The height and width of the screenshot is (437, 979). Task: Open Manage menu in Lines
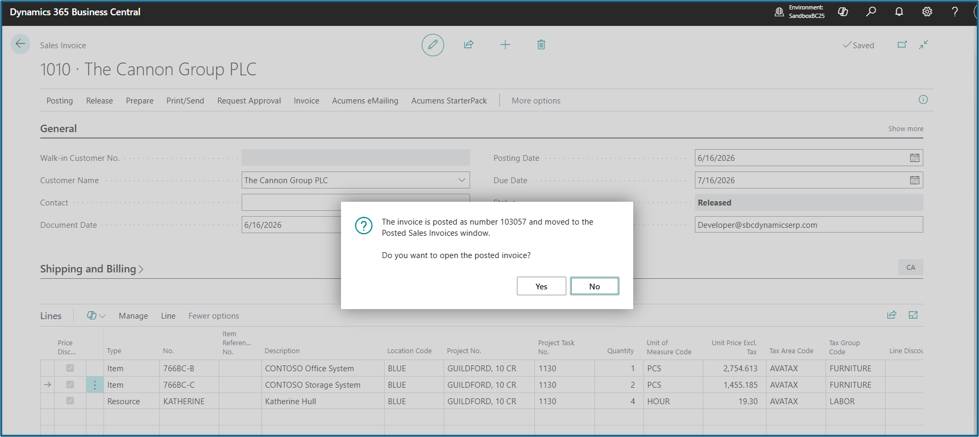pyautogui.click(x=134, y=316)
